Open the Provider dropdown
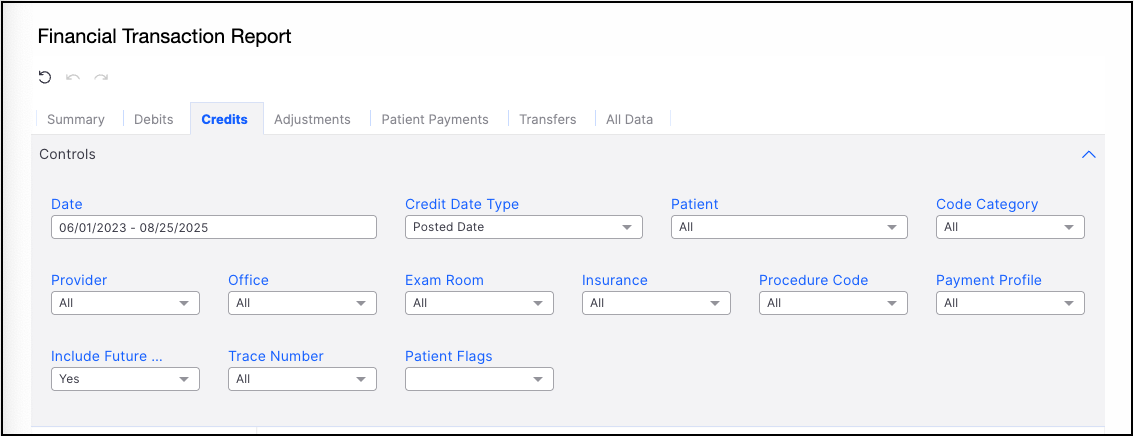Viewport: 1134px width, 436px height. (x=125, y=303)
